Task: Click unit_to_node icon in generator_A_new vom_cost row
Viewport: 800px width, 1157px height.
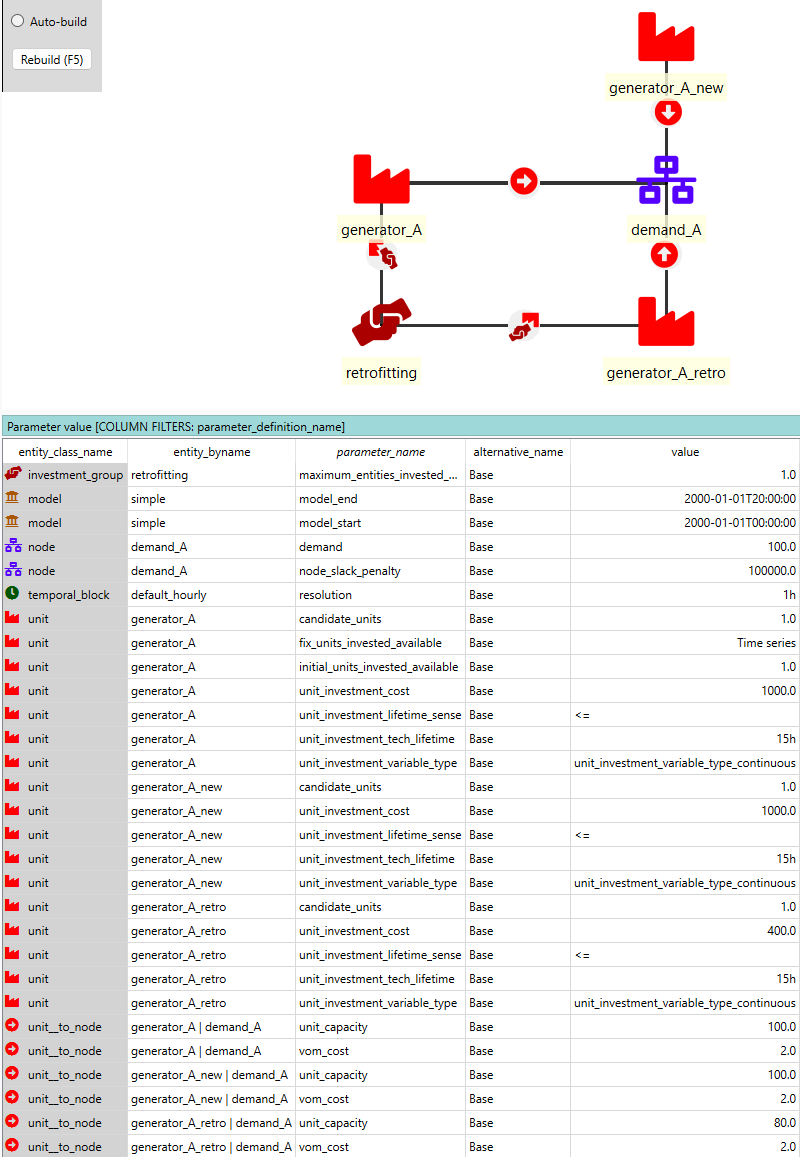Action: point(13,1098)
